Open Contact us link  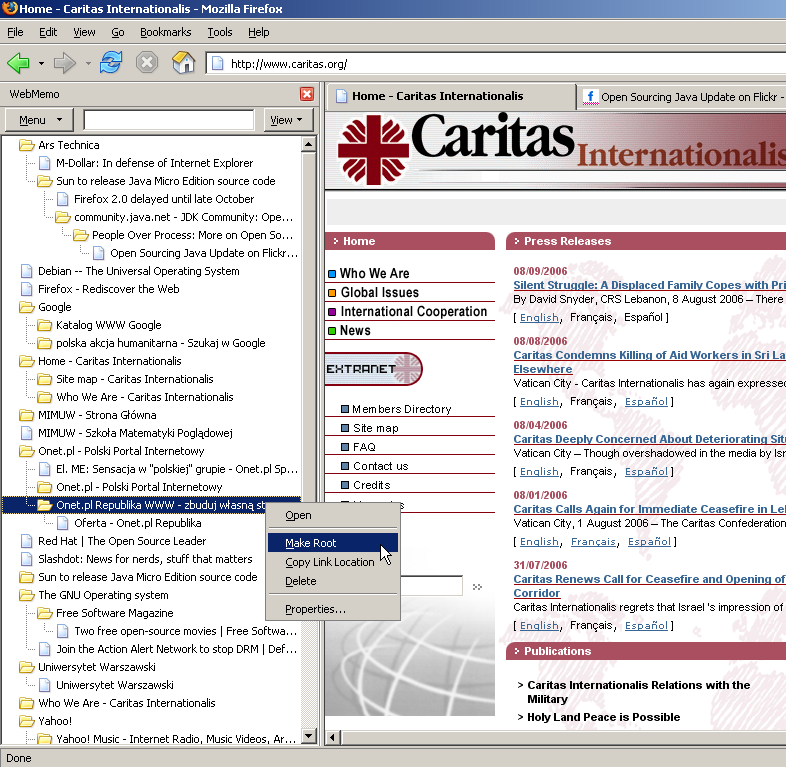click(380, 466)
